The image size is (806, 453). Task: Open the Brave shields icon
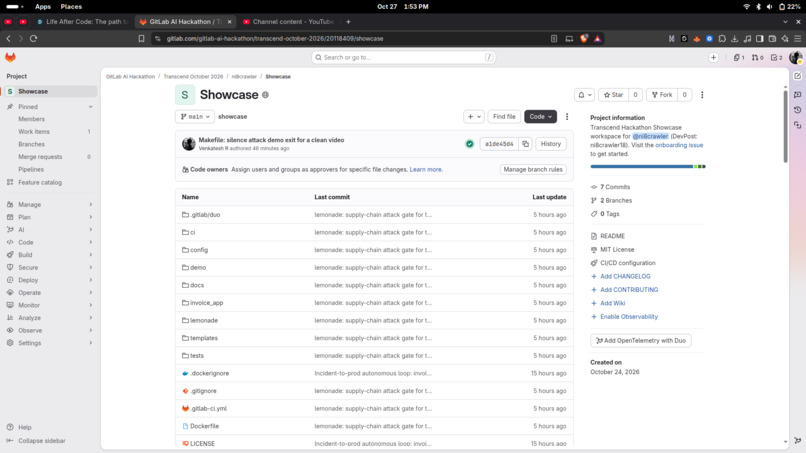pyautogui.click(x=584, y=39)
